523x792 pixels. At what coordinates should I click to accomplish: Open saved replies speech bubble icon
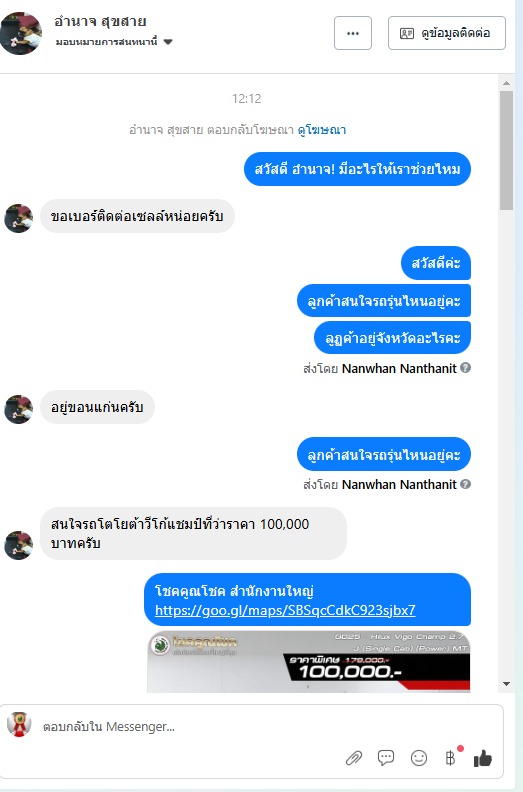[x=386, y=757]
